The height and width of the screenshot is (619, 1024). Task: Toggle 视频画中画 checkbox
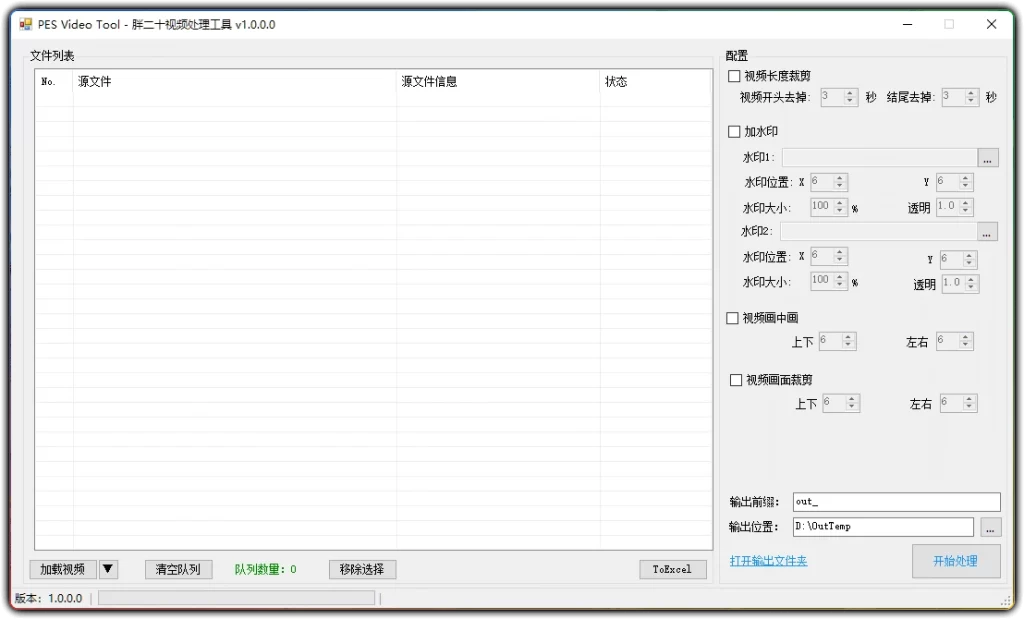[733, 318]
